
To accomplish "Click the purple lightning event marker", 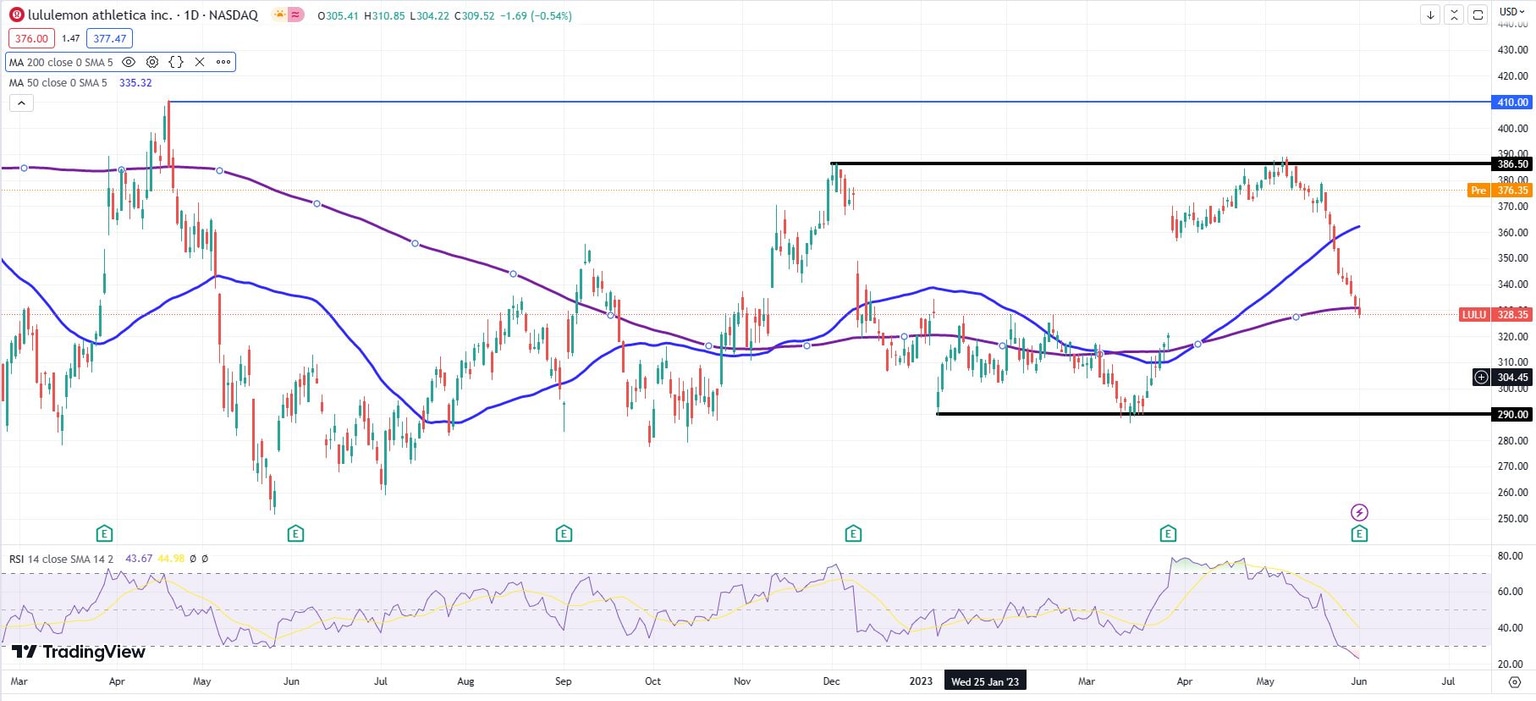I will point(1359,512).
